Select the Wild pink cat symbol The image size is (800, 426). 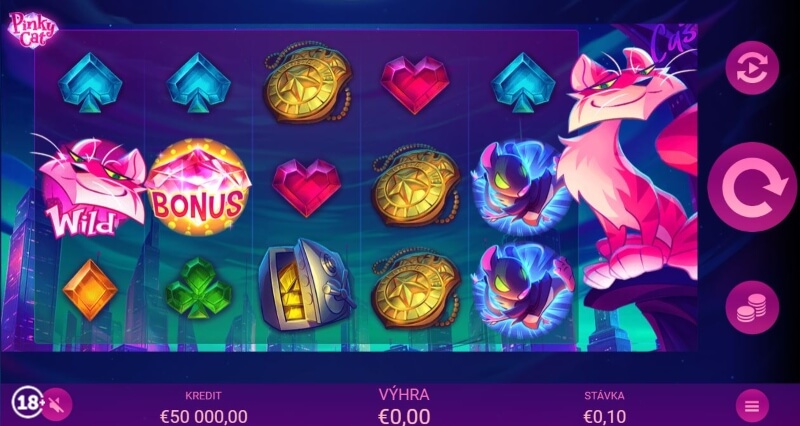click(89, 188)
